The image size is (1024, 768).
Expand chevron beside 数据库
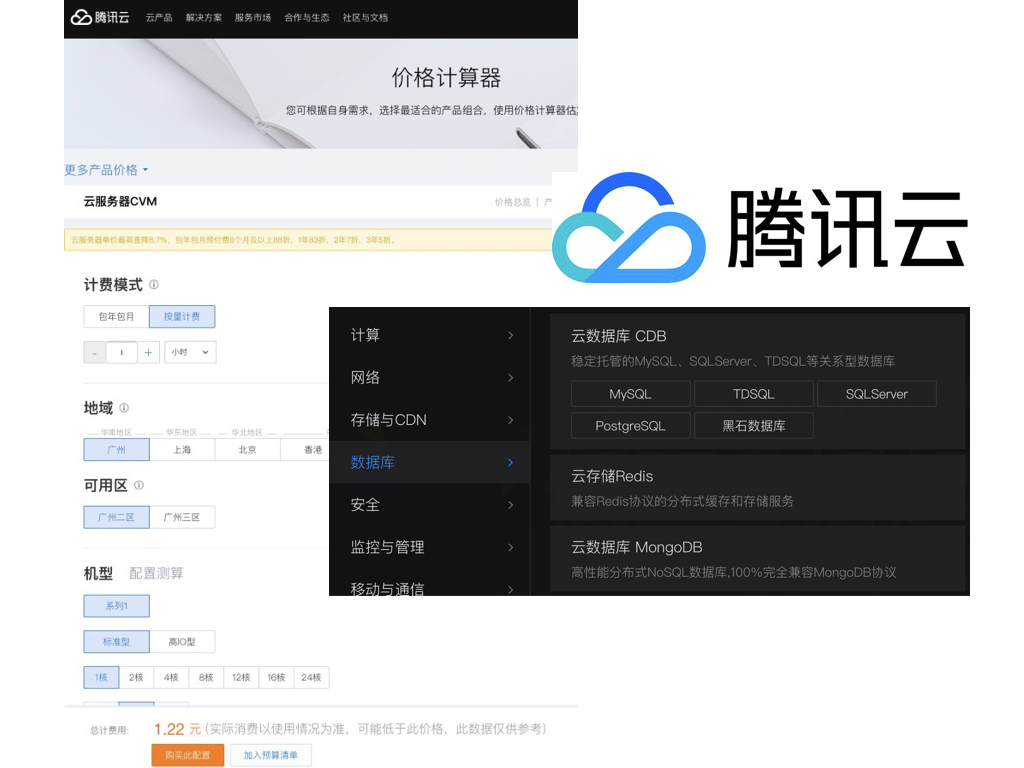click(x=511, y=462)
